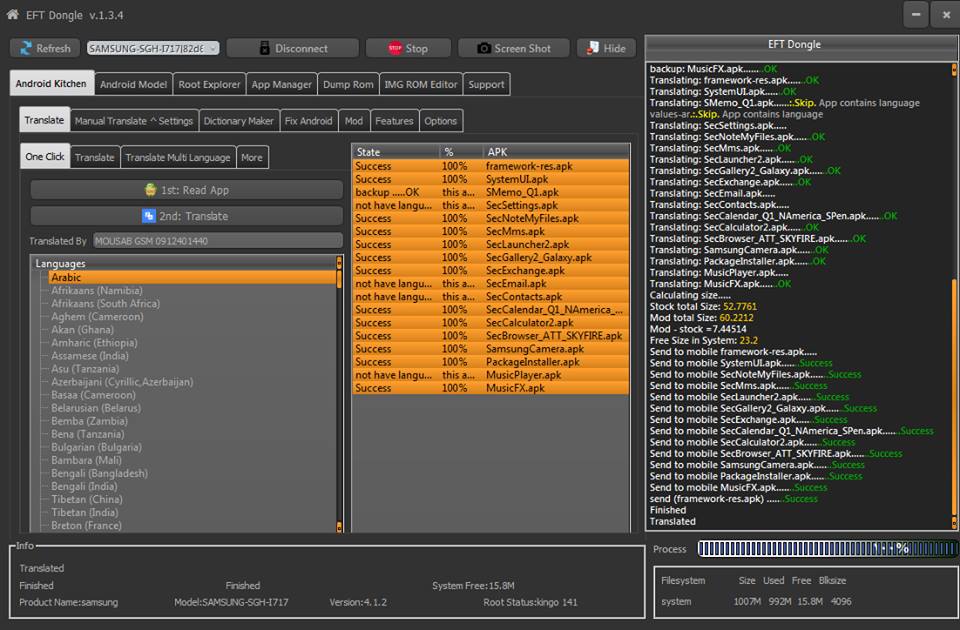960x630 pixels.
Task: Select the framework-res.apk row
Action: [x=491, y=166]
